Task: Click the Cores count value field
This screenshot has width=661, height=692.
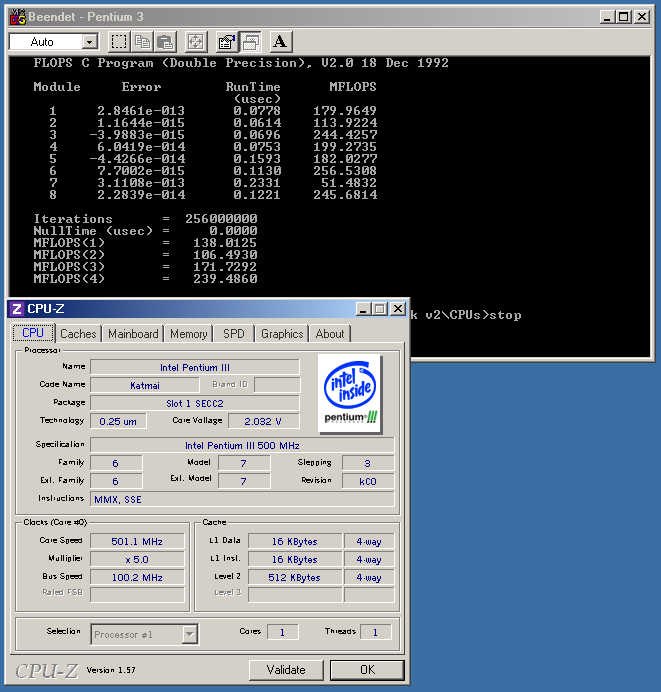Action: (x=282, y=632)
